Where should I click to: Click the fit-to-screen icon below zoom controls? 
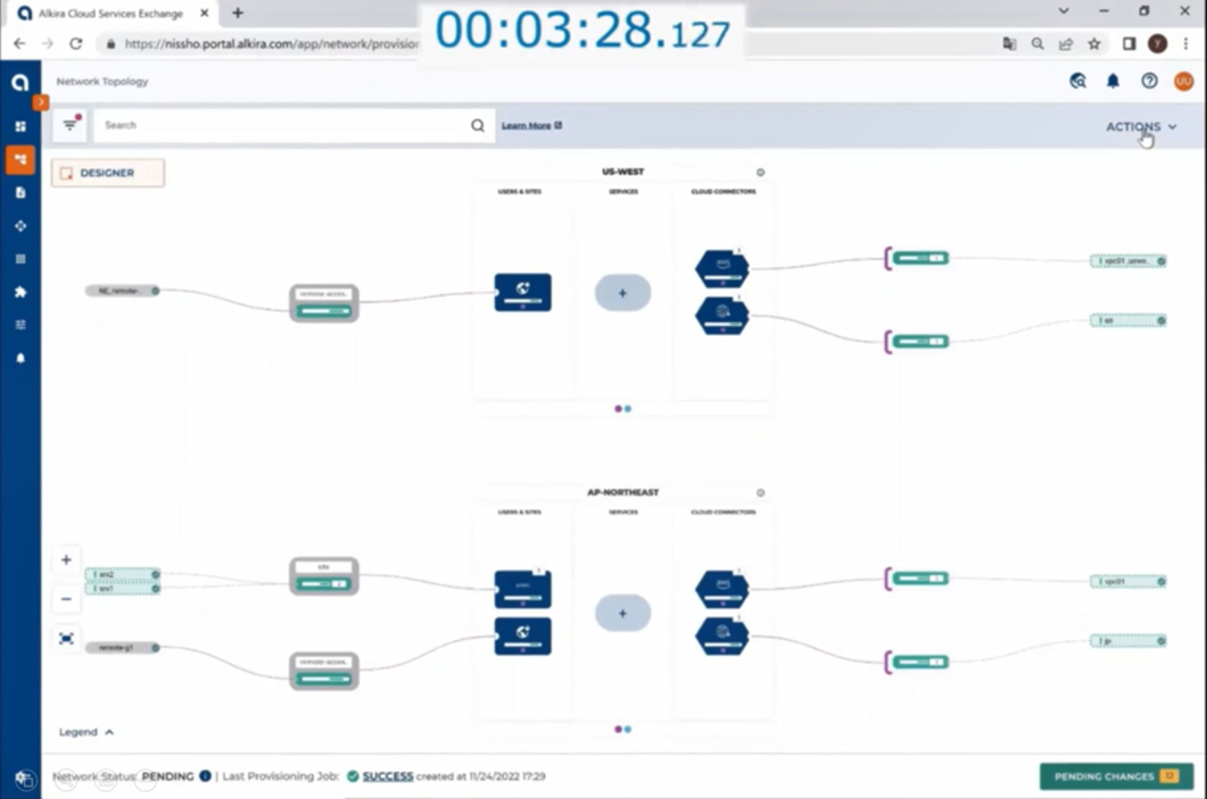66,638
